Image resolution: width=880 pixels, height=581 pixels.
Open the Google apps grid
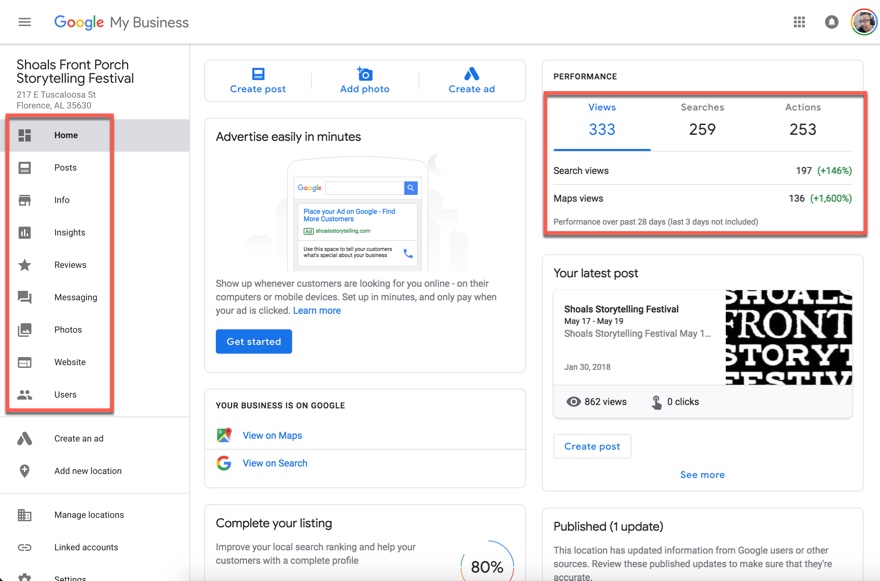pyautogui.click(x=799, y=22)
